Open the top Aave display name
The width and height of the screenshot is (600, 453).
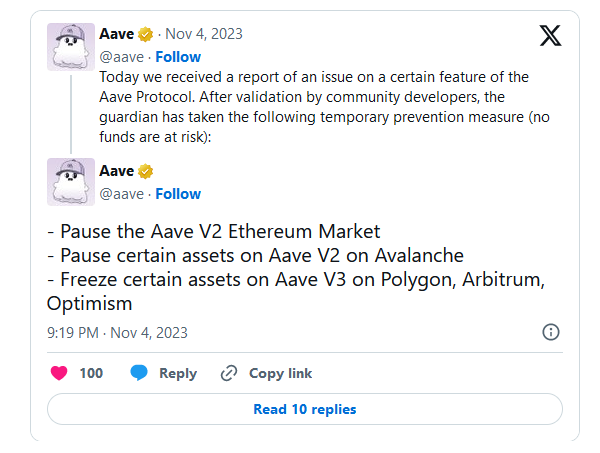tap(117, 34)
